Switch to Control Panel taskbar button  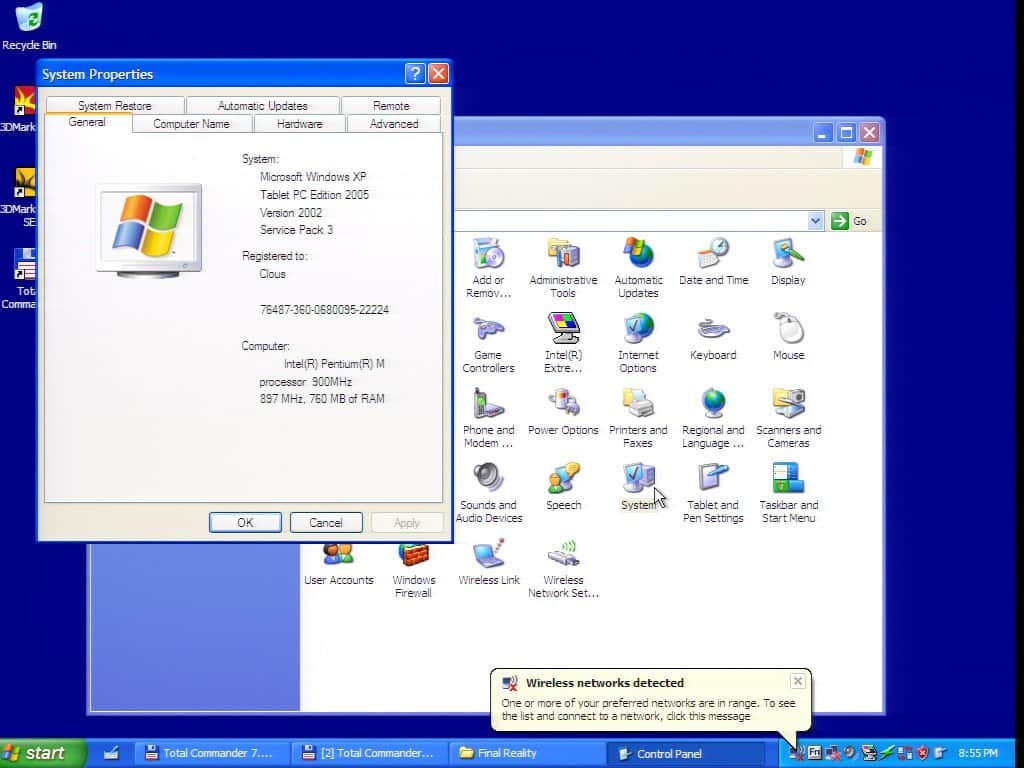pyautogui.click(x=686, y=753)
